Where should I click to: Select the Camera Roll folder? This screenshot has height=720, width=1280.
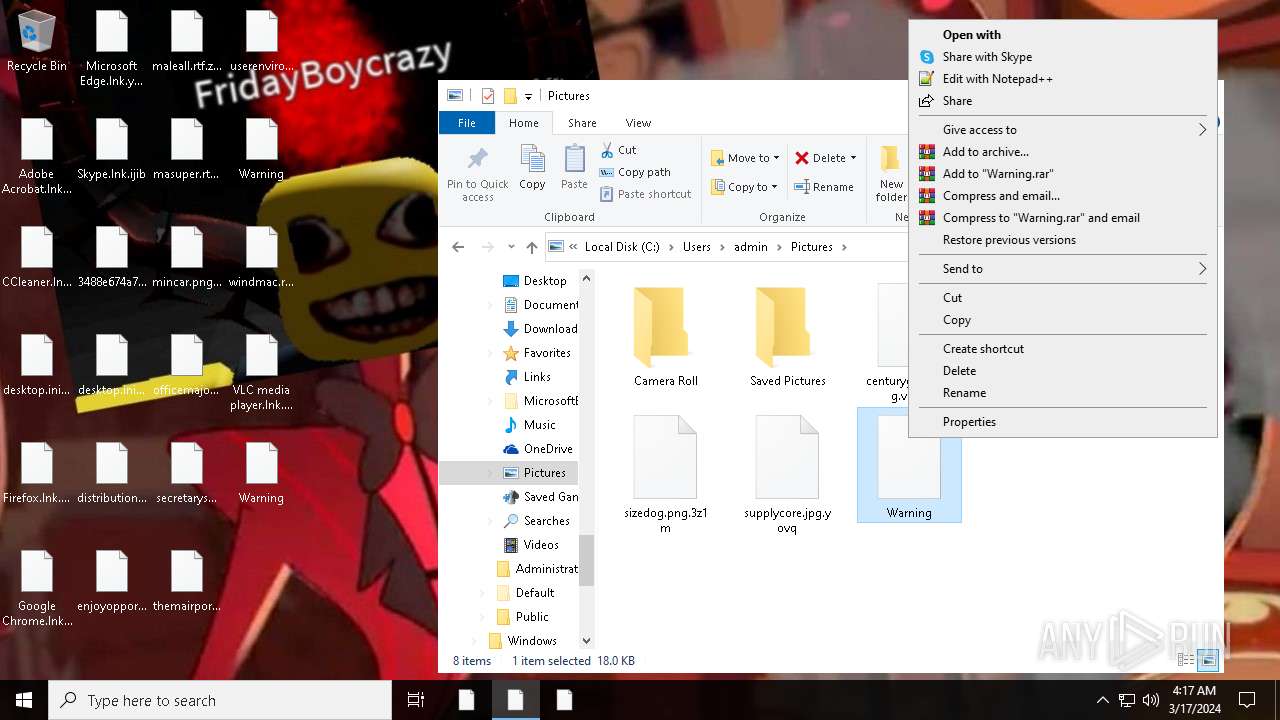pyautogui.click(x=666, y=336)
